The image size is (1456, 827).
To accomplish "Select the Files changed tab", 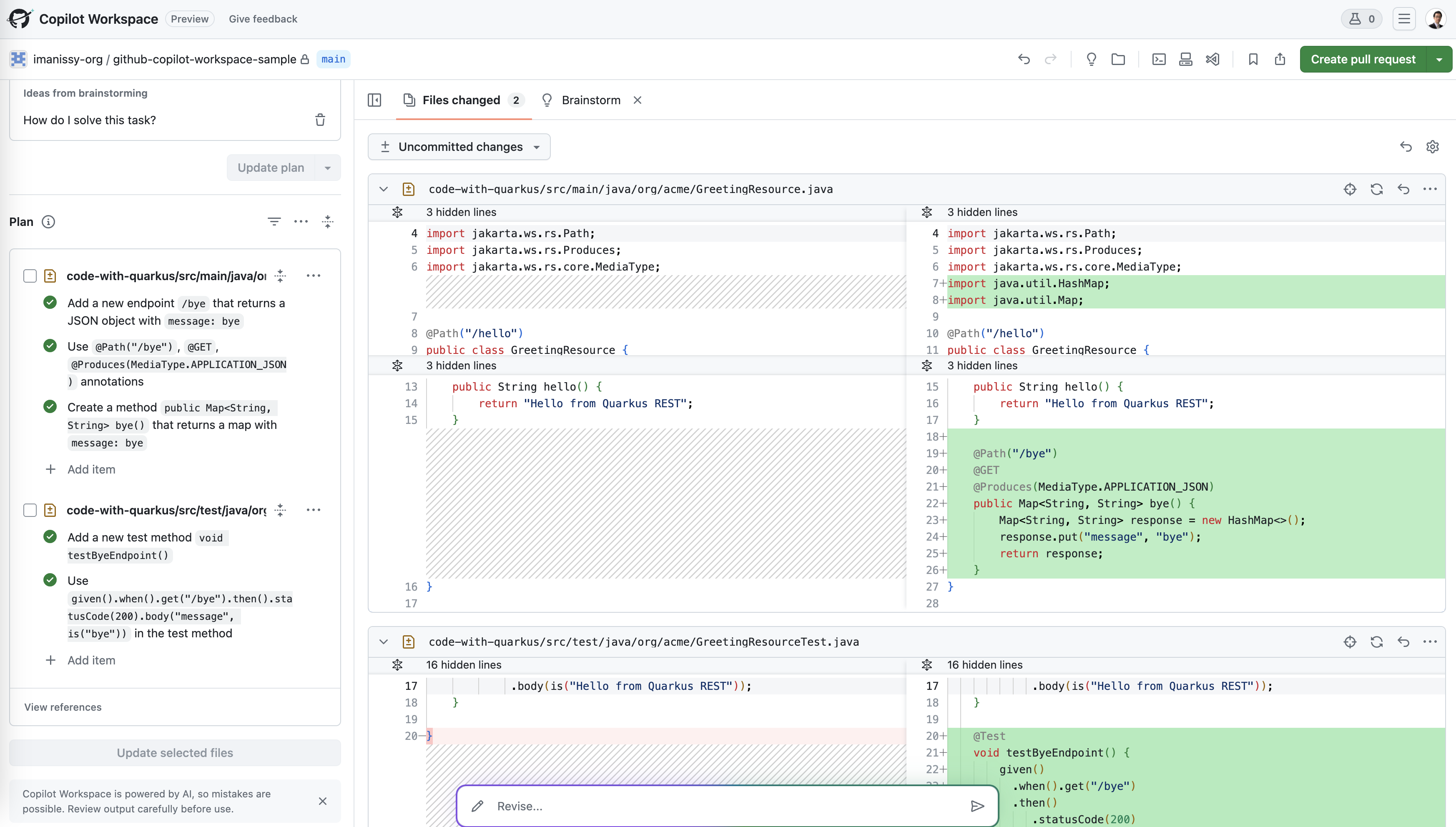I will click(x=461, y=100).
